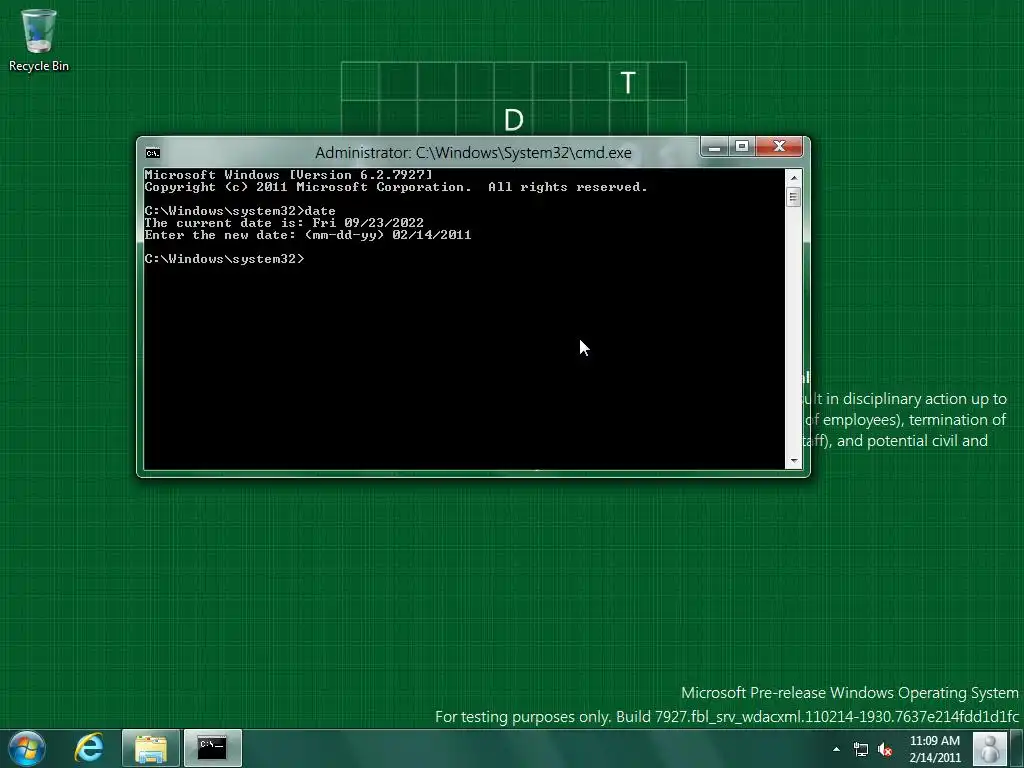Image resolution: width=1024 pixels, height=768 pixels.
Task: Maximize the cmd.exe window
Action: pyautogui.click(x=742, y=147)
